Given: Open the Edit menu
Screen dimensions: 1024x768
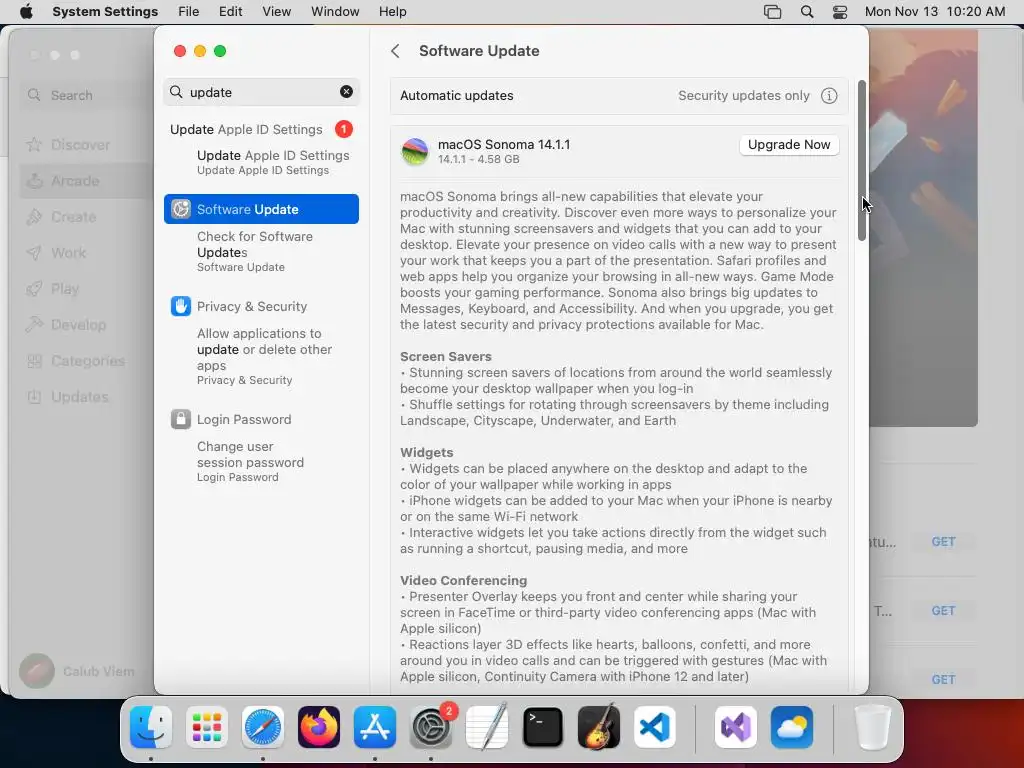Looking at the screenshot, I should (231, 12).
